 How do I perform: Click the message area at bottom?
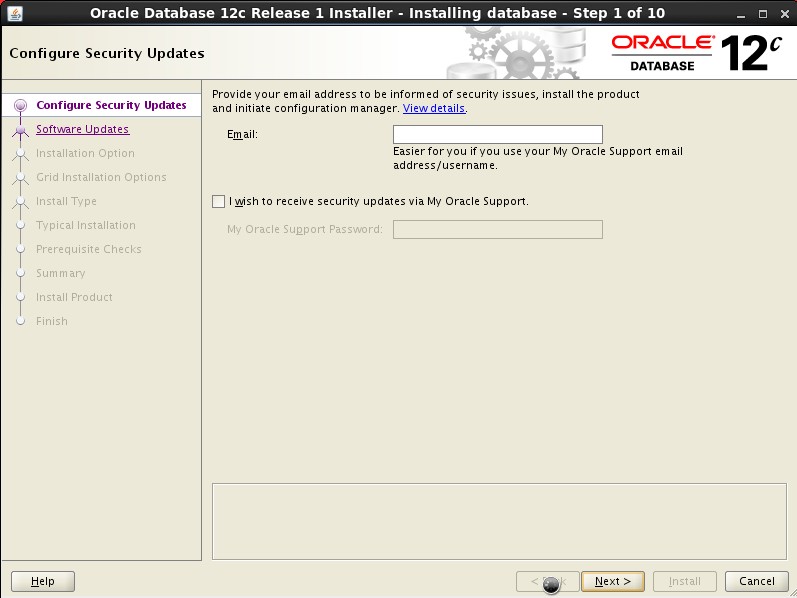click(x=499, y=522)
